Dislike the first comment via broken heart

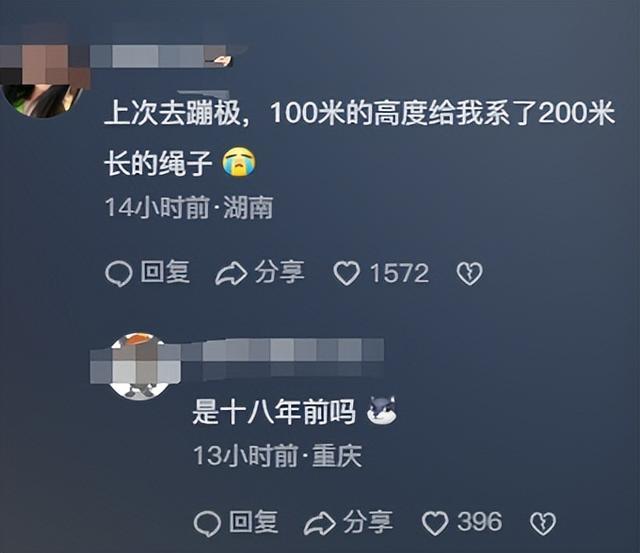pyautogui.click(x=469, y=273)
